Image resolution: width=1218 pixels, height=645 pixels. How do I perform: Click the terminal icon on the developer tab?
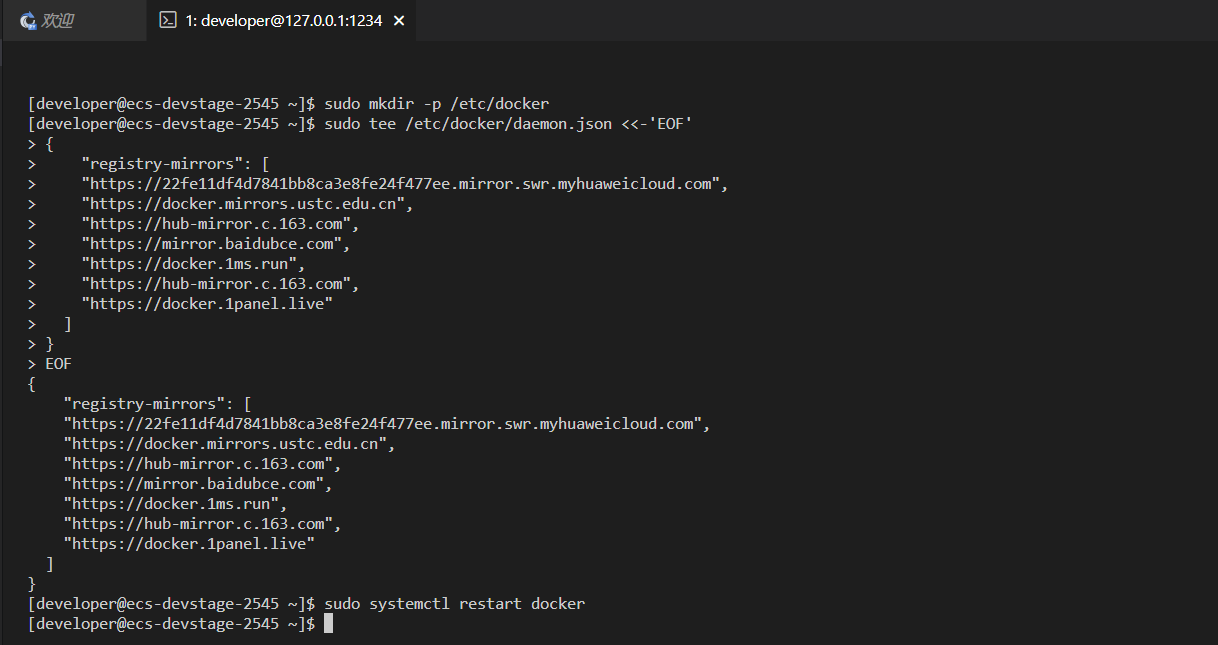click(169, 21)
